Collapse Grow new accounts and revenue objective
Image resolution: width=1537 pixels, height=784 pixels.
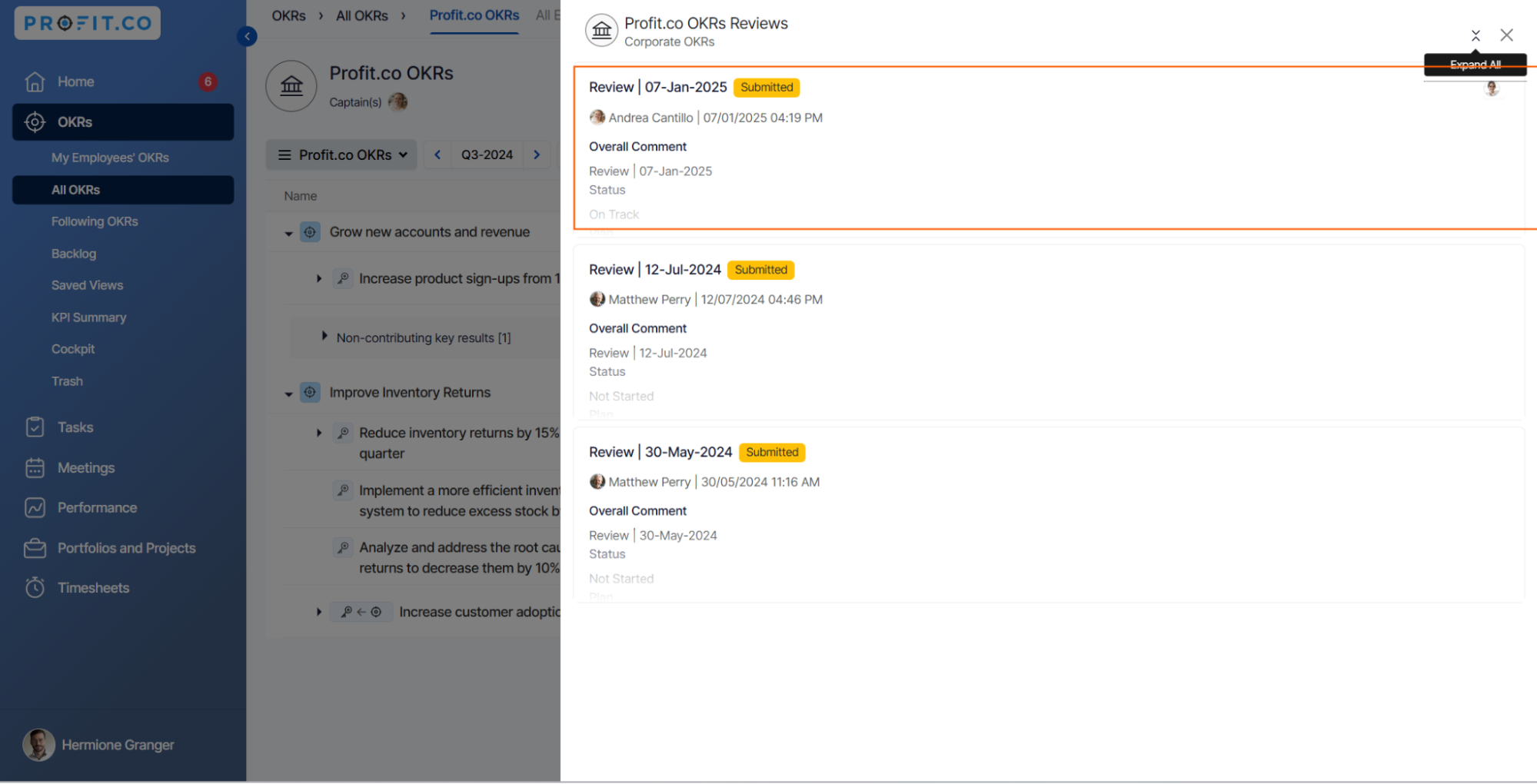pos(288,233)
